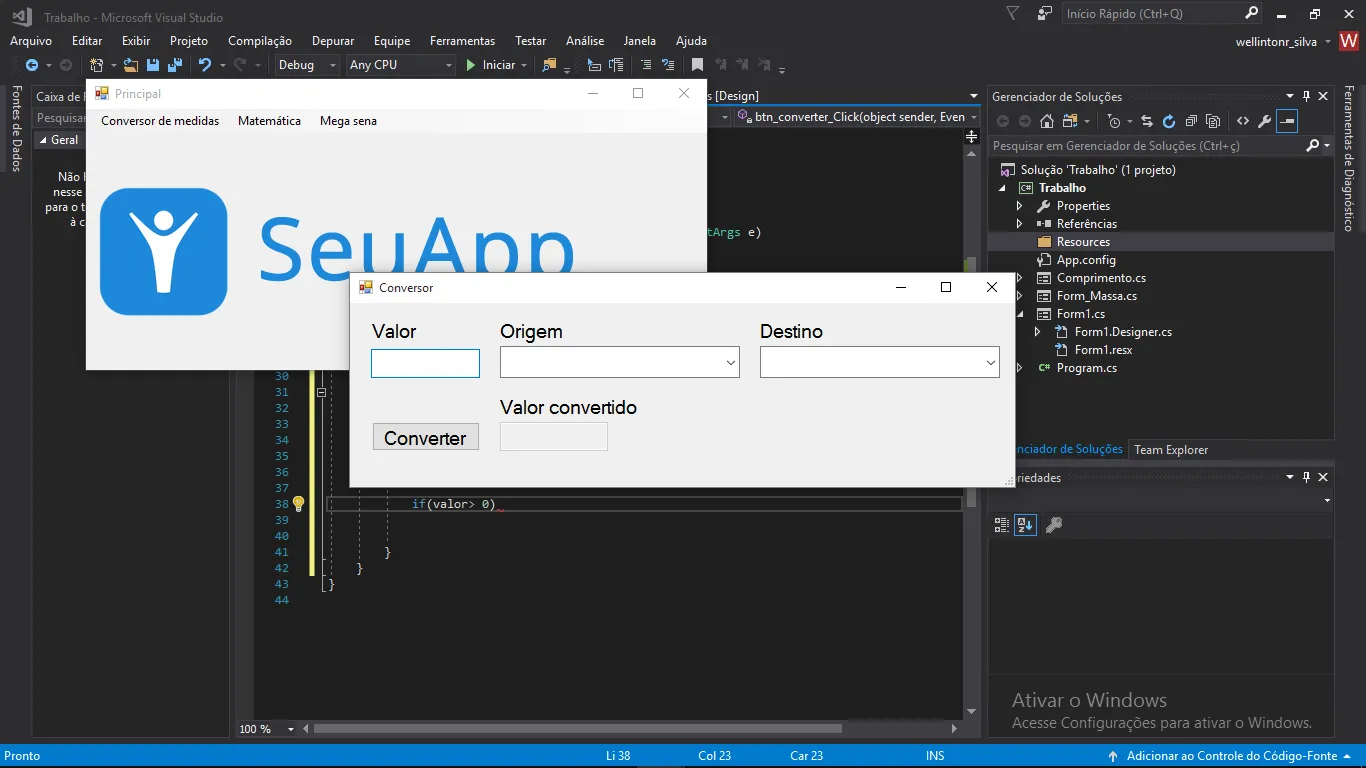Click the Home icon in Solution Explorer

coord(1046,121)
